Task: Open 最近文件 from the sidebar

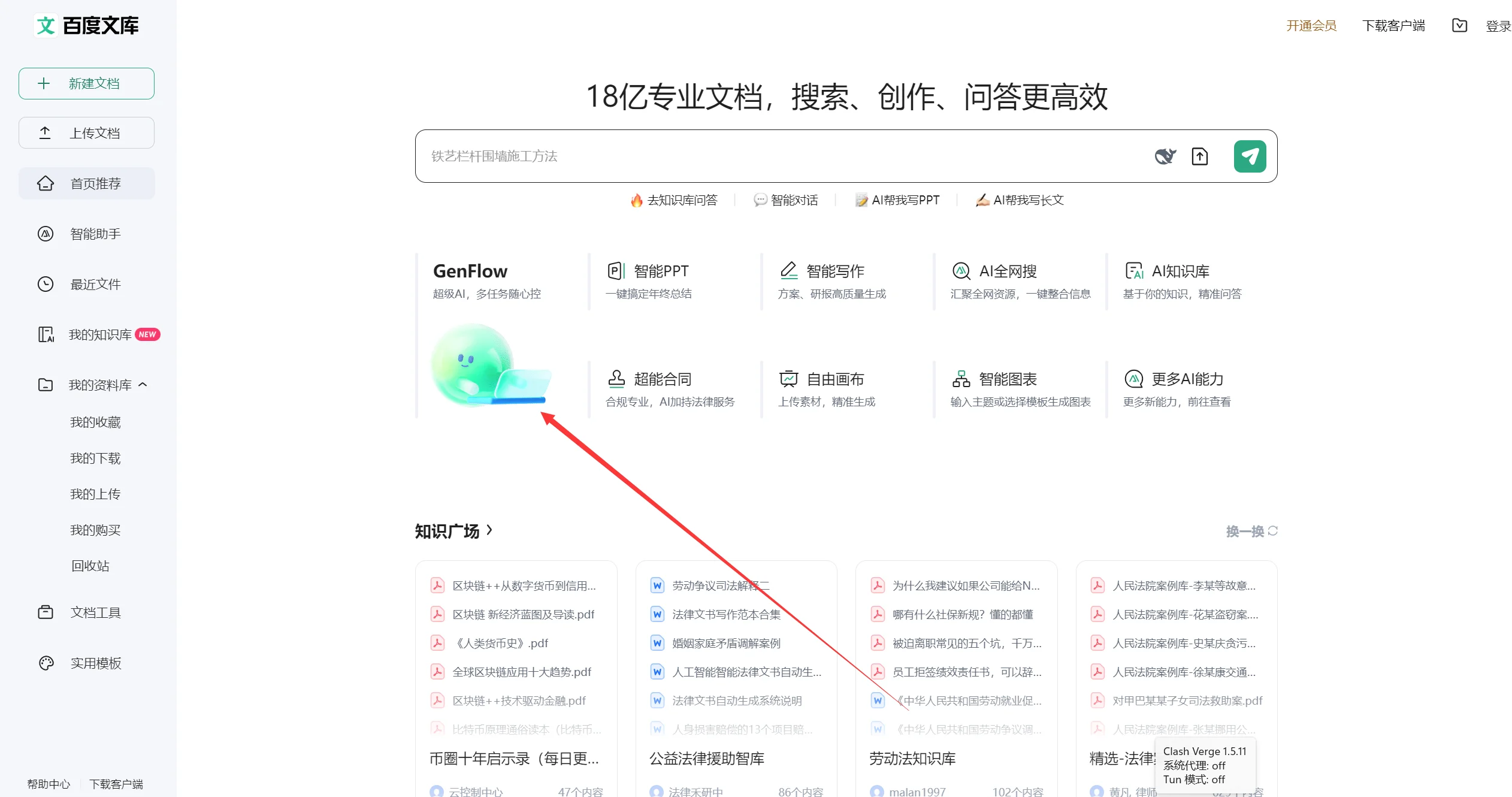Action: 95,284
